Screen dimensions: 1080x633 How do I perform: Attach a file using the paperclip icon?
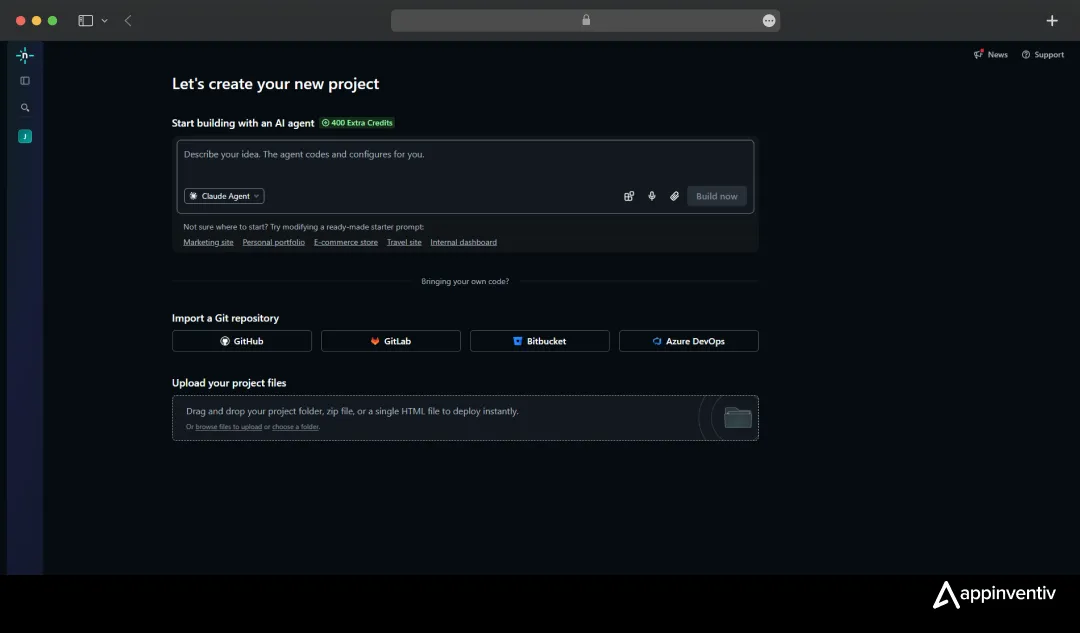pos(674,196)
